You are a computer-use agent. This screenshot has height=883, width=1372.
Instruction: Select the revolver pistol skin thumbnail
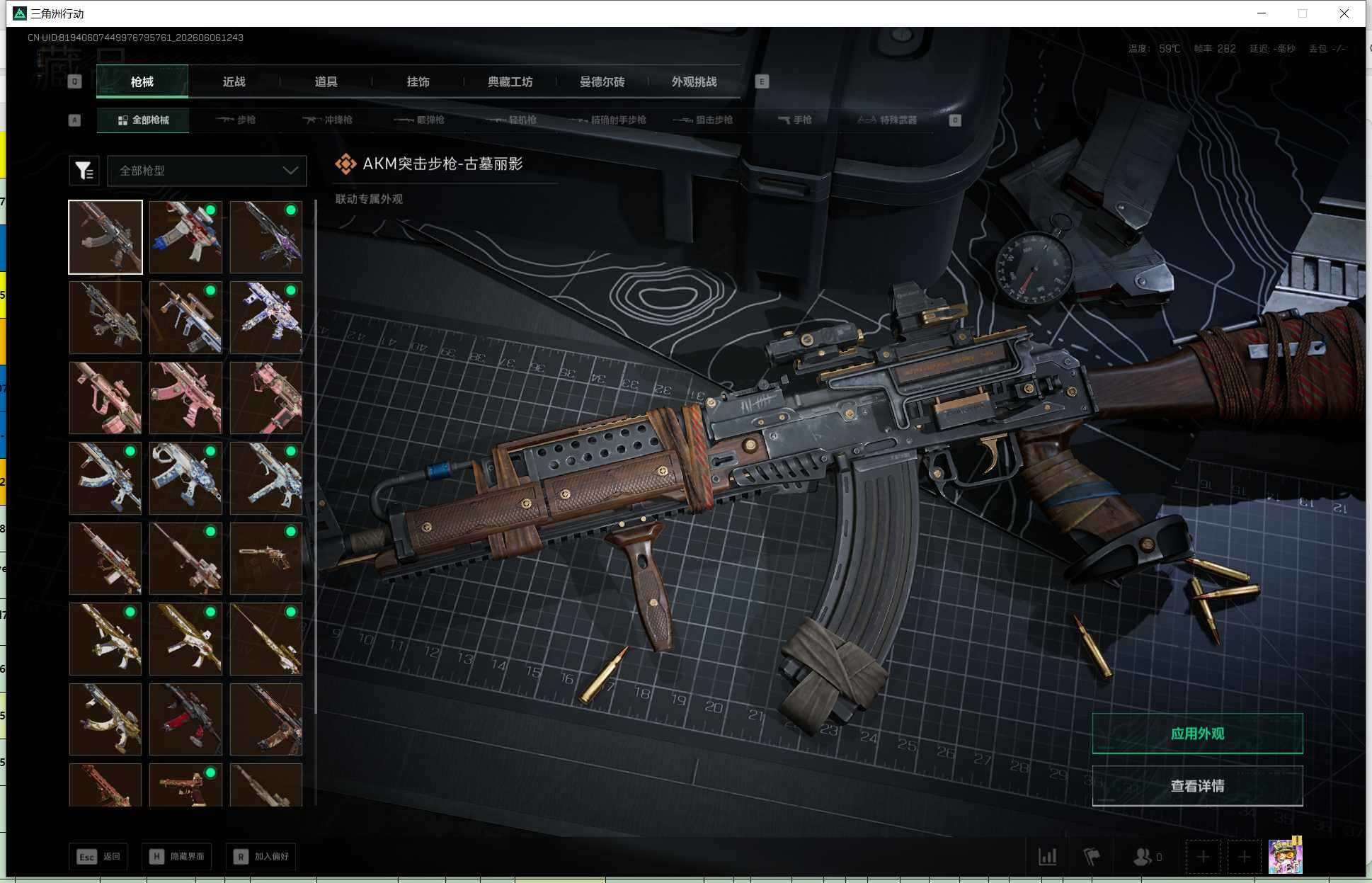pyautogui.click(x=266, y=559)
